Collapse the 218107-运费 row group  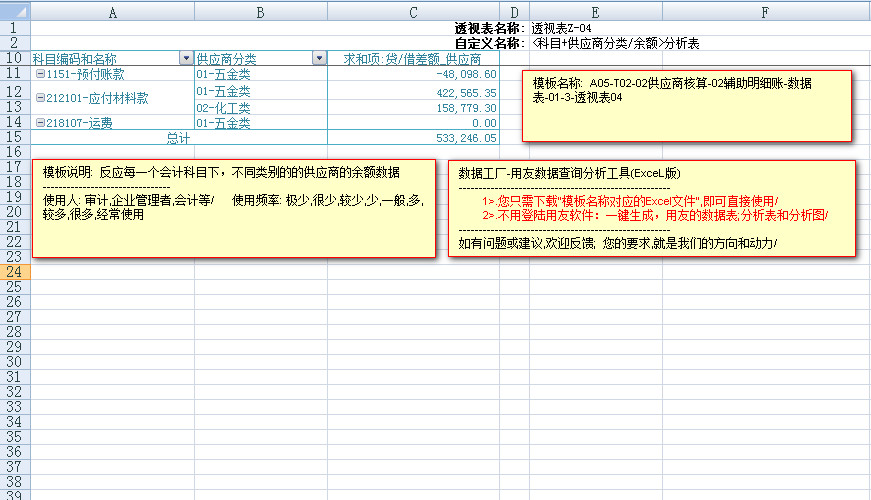[x=39, y=123]
